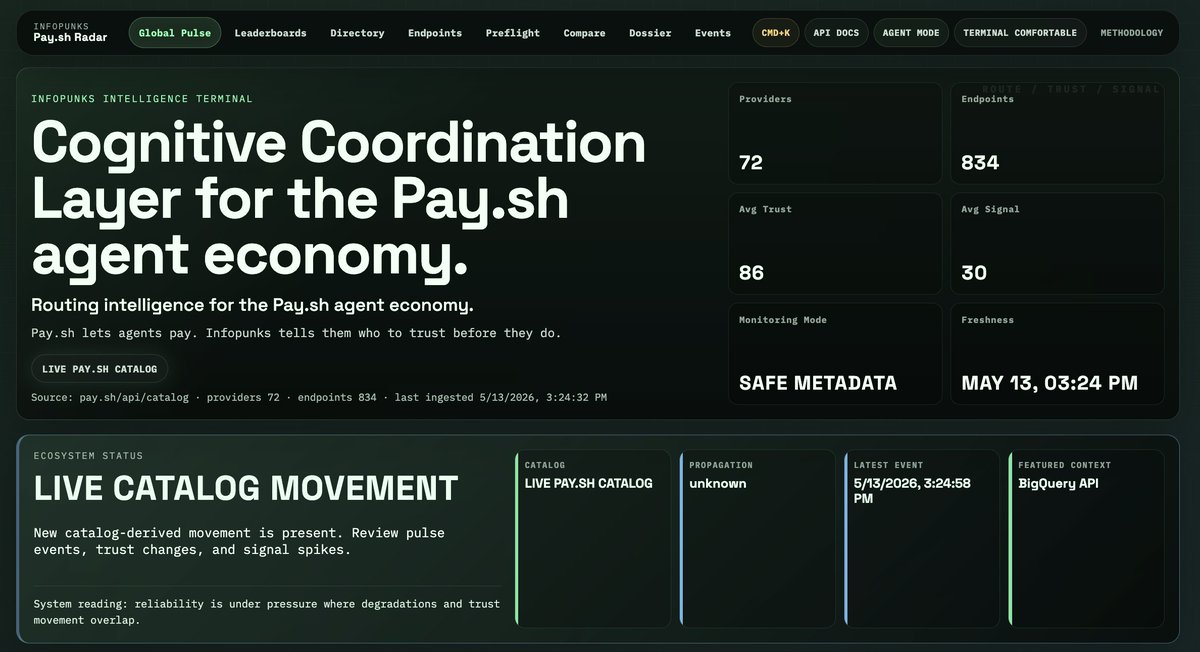Click the ECOSYSTEM STATUS label

point(88,455)
